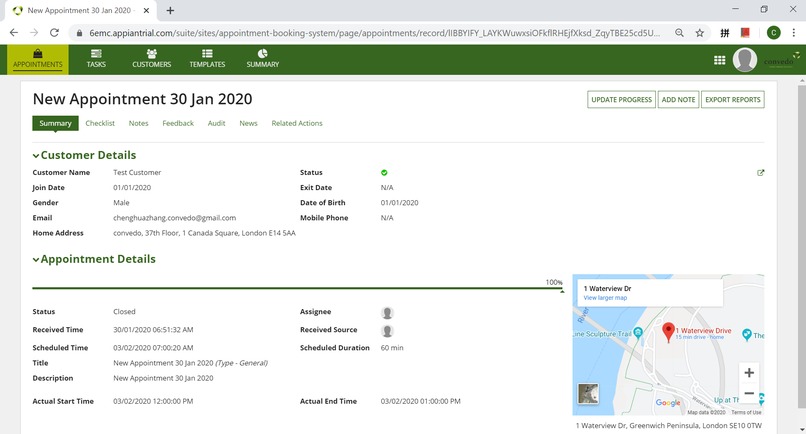Image resolution: width=806 pixels, height=434 pixels.
Task: Open the View larger map link
Action: pyautogui.click(x=605, y=298)
